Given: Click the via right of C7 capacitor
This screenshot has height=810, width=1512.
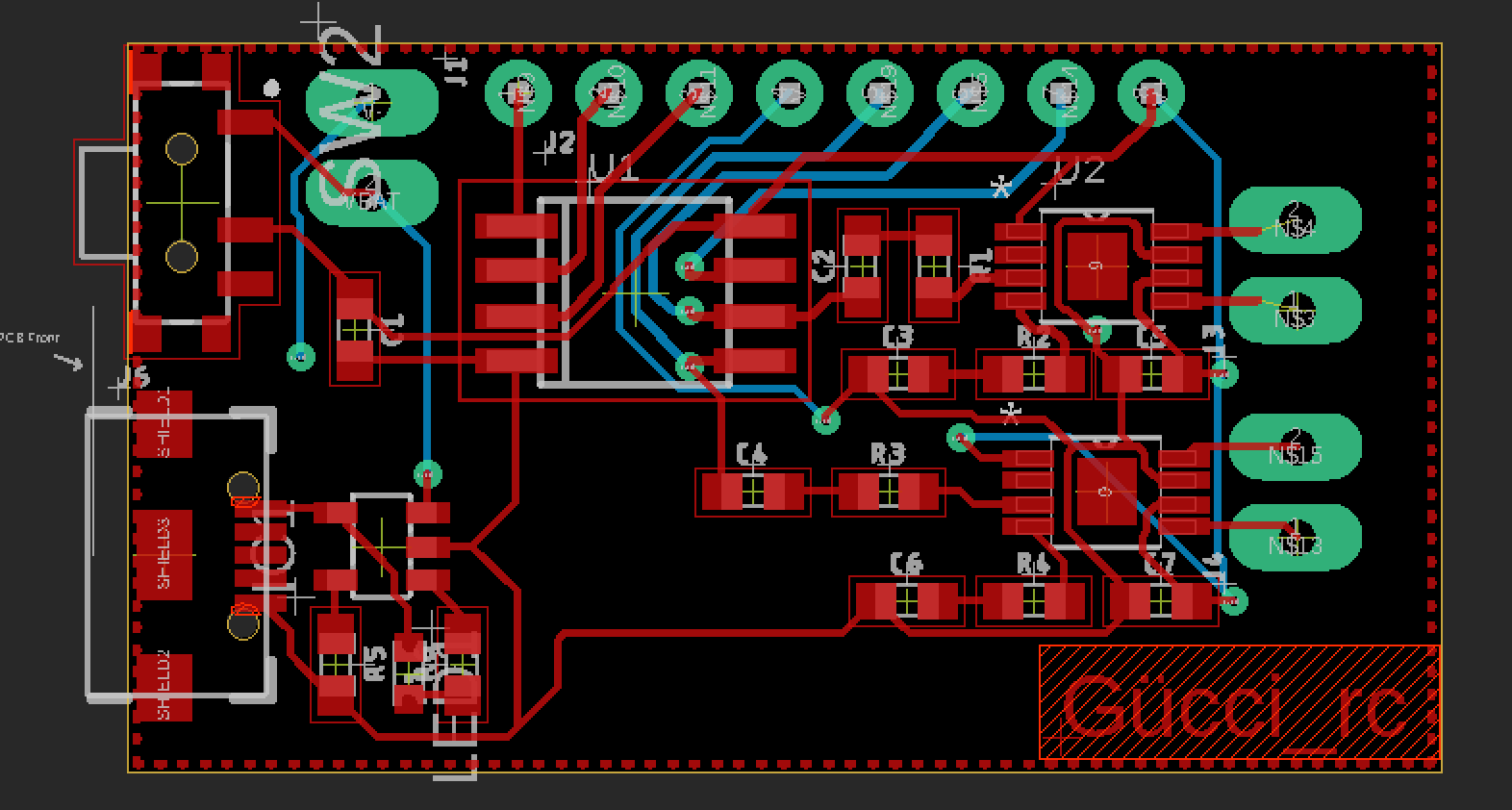Looking at the screenshot, I should point(1234,601).
